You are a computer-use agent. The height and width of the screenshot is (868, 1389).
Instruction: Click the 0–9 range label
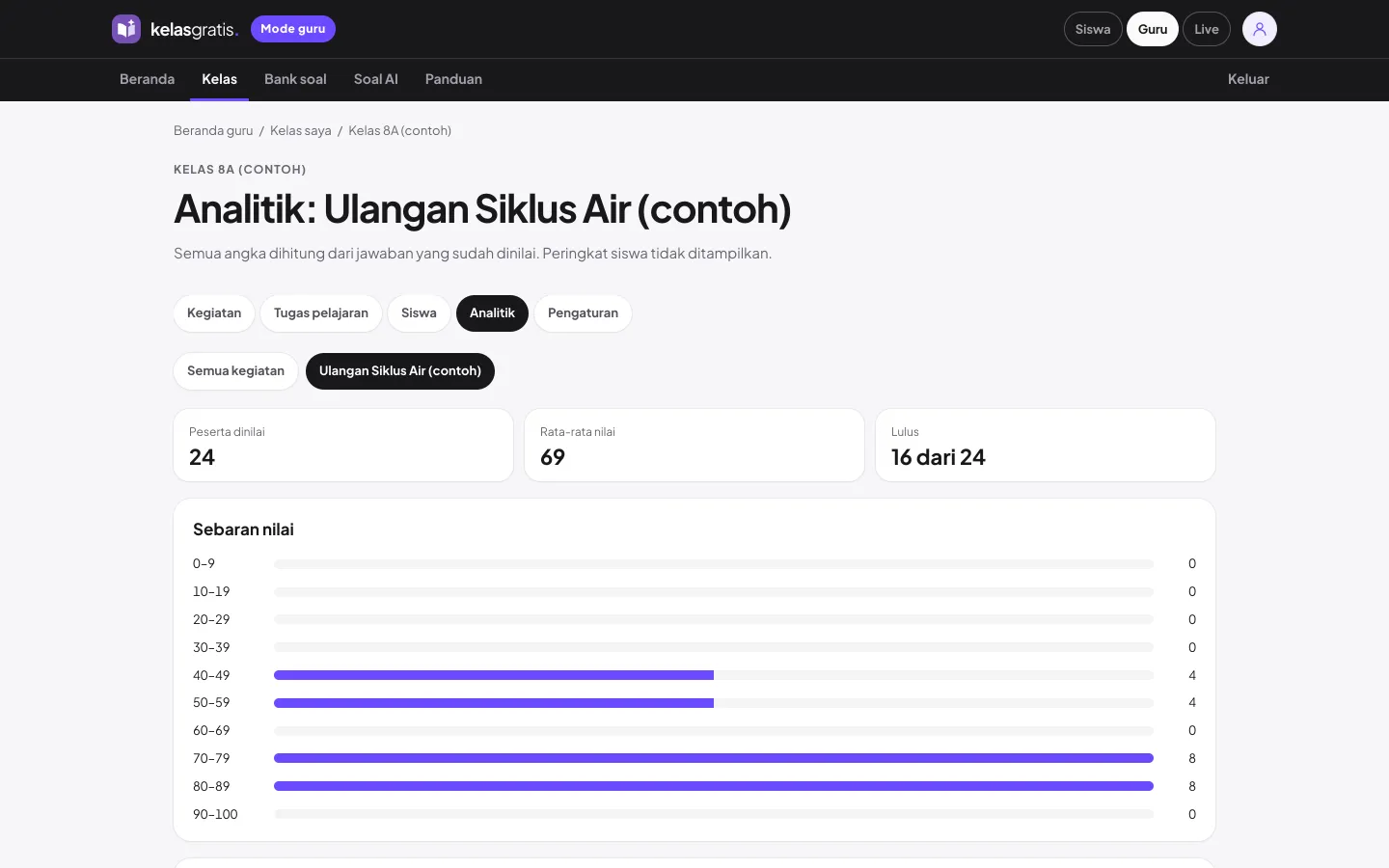(x=204, y=563)
